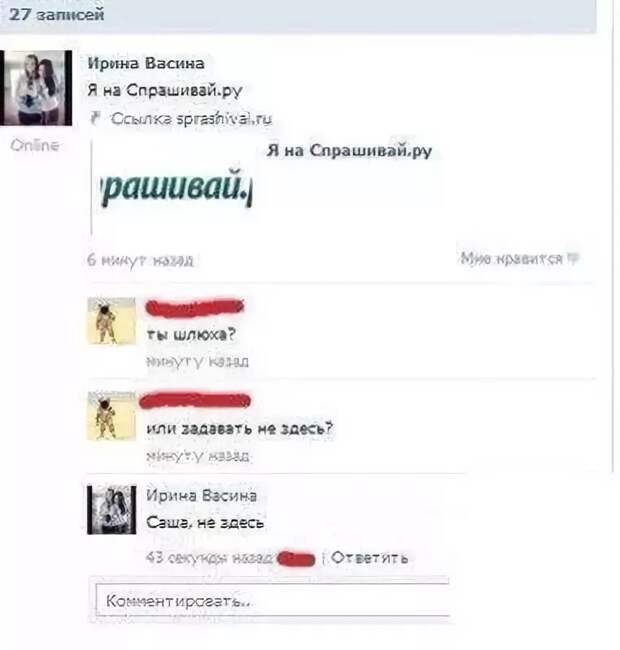This screenshot has width=620, height=650.
Task: Click the second comment's redacted author name
Action: pos(195,400)
